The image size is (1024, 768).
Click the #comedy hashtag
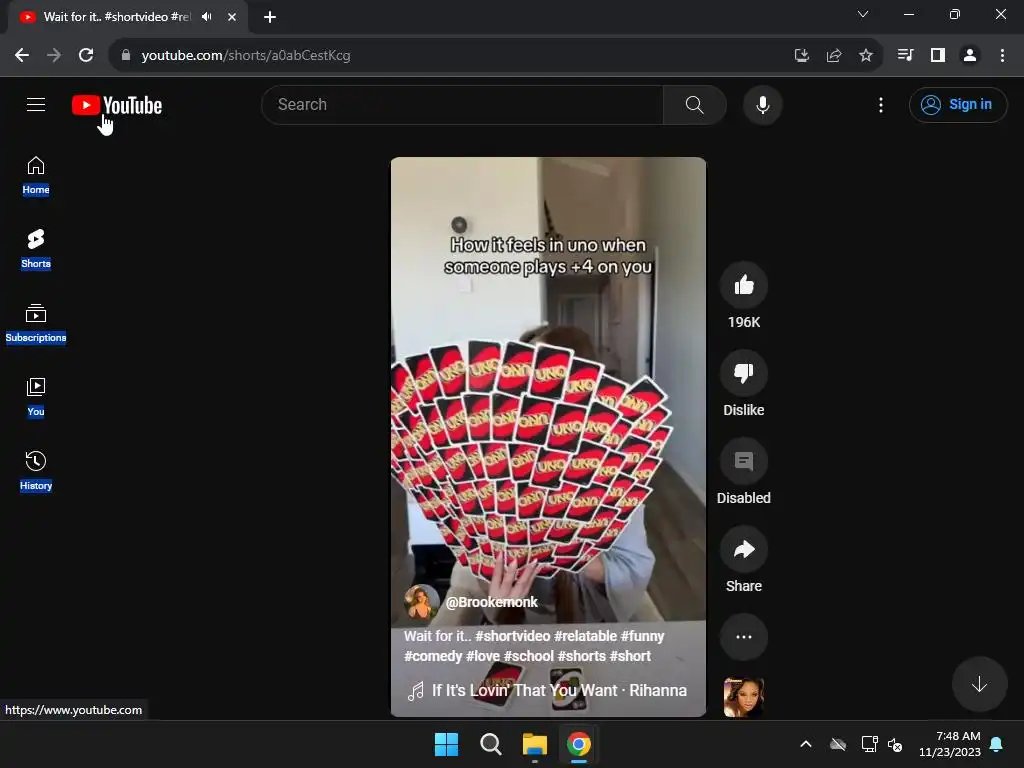pyautogui.click(x=433, y=656)
